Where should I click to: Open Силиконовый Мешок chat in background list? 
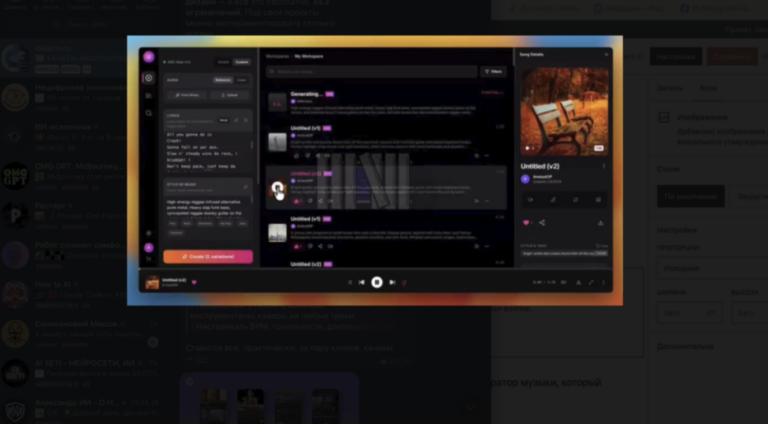(78, 333)
